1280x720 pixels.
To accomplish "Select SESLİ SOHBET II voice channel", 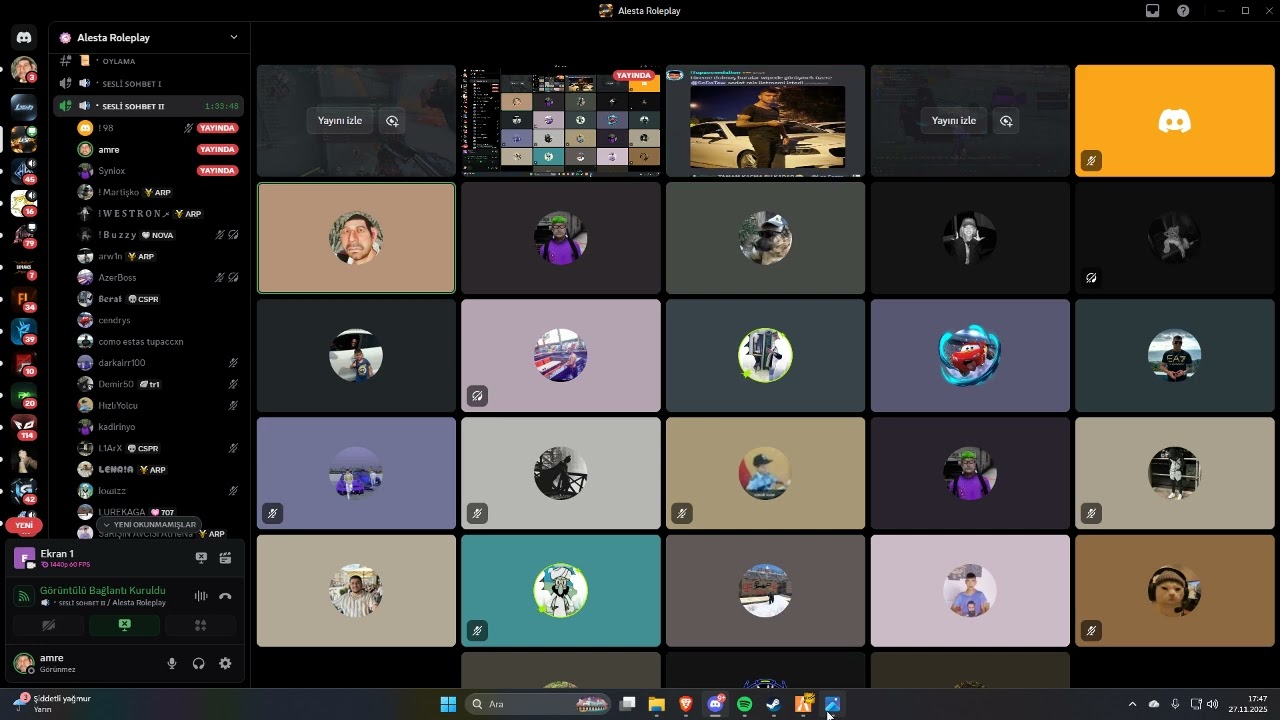I will 150,106.
